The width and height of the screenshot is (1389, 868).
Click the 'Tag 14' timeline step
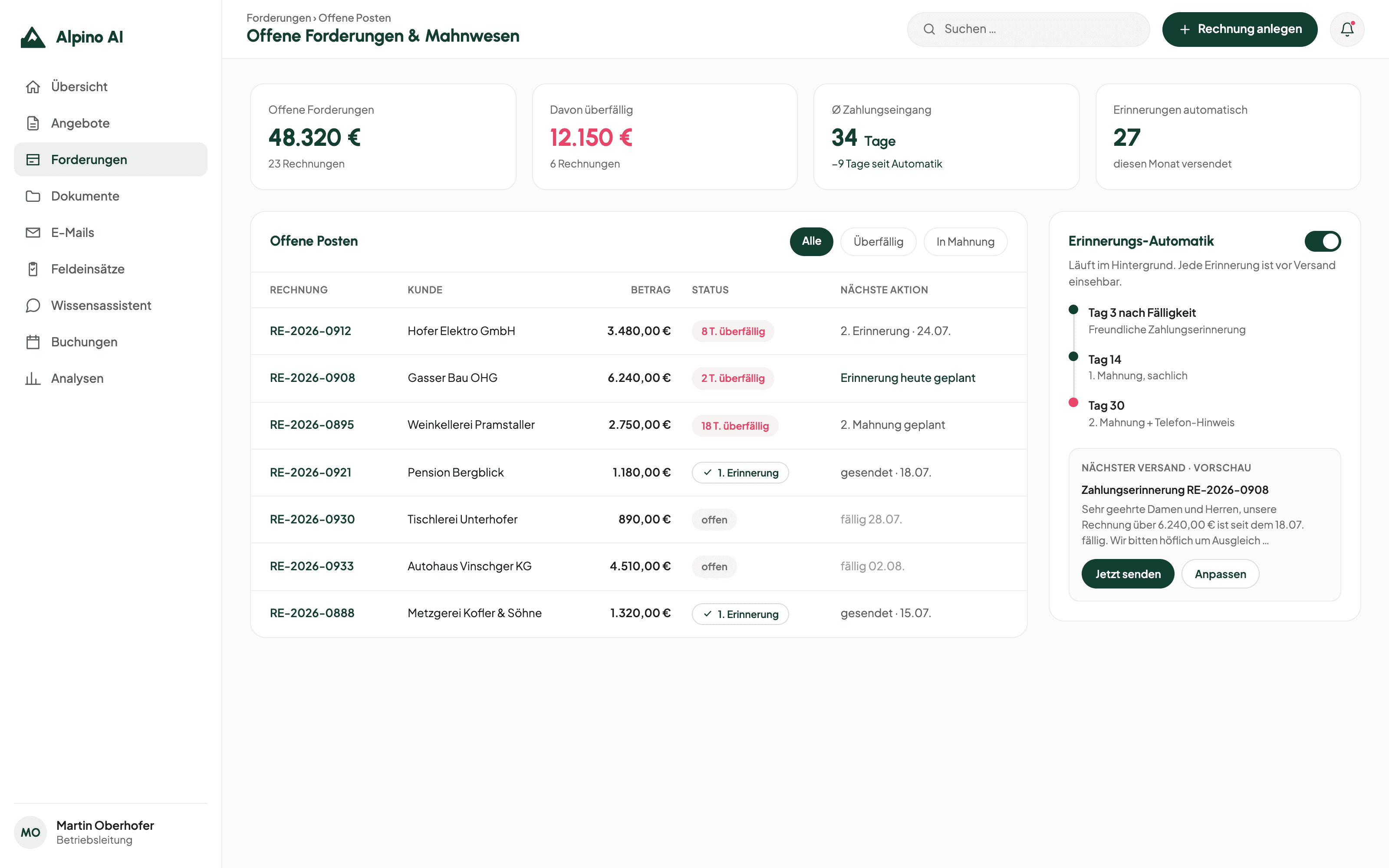click(x=1104, y=359)
